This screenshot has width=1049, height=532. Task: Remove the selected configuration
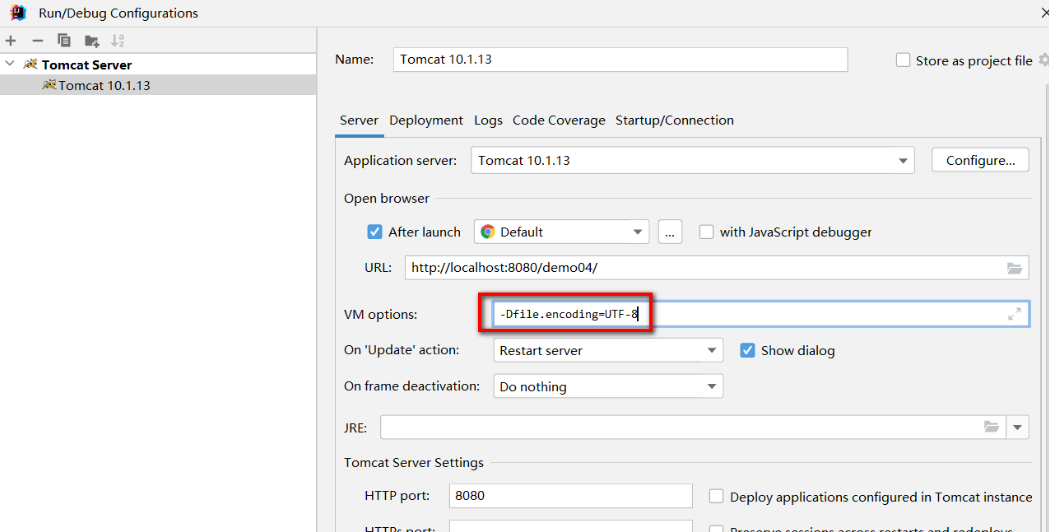pos(37,41)
